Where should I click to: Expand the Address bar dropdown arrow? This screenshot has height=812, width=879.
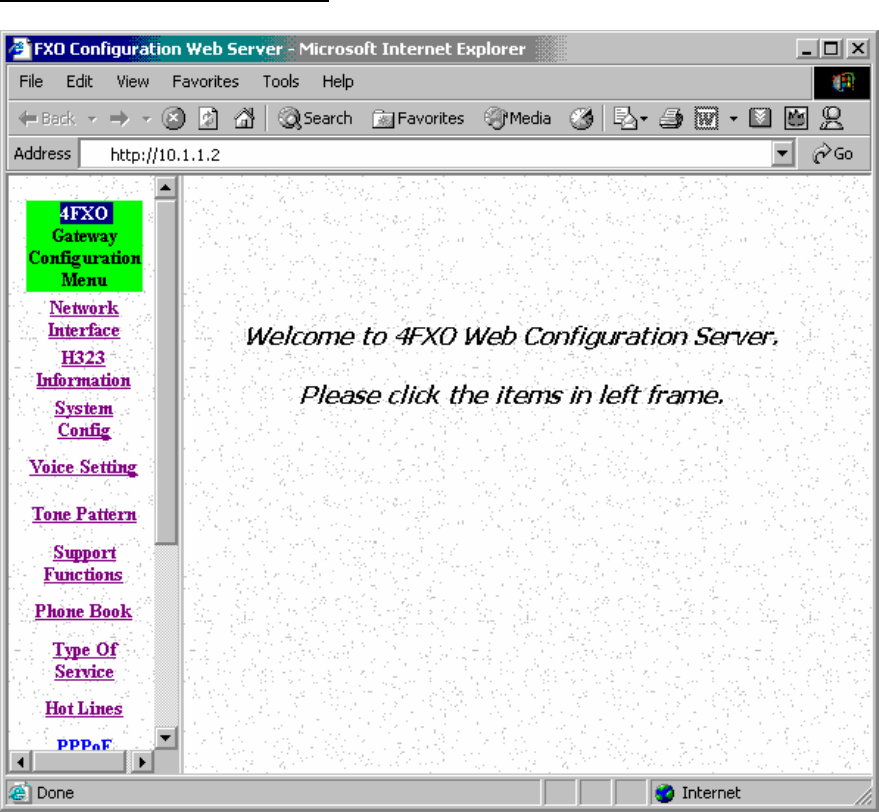point(783,155)
